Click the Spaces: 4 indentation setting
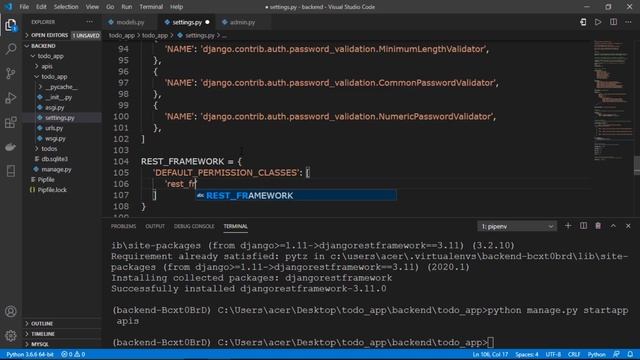The height and width of the screenshot is (360, 640). 527,354
